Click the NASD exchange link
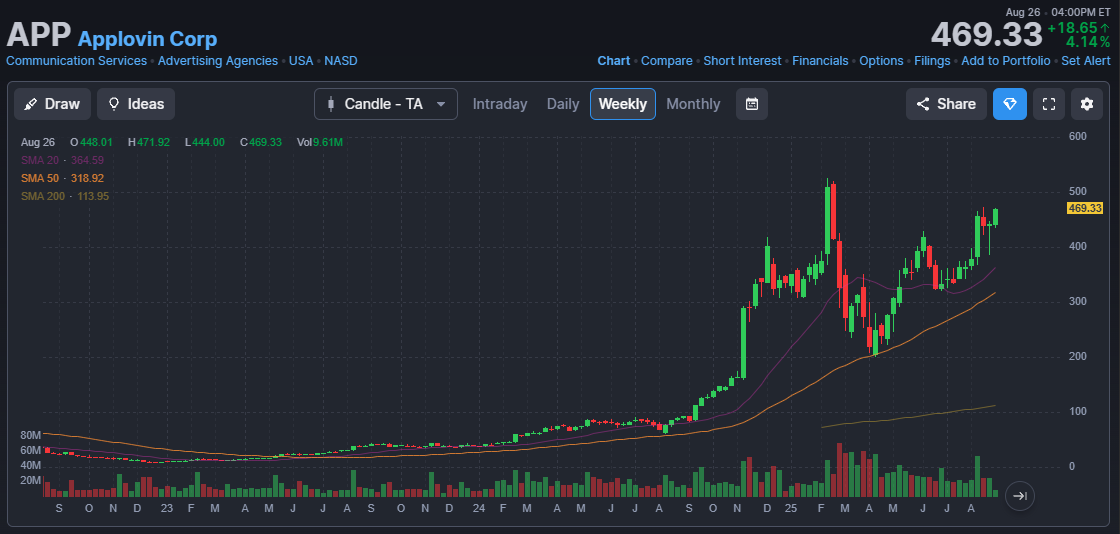This screenshot has width=1120, height=534. [x=341, y=61]
